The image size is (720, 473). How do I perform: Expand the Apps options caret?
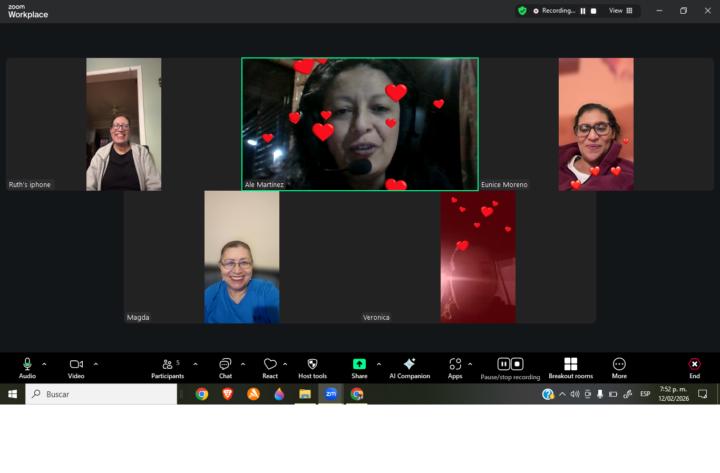tap(470, 364)
